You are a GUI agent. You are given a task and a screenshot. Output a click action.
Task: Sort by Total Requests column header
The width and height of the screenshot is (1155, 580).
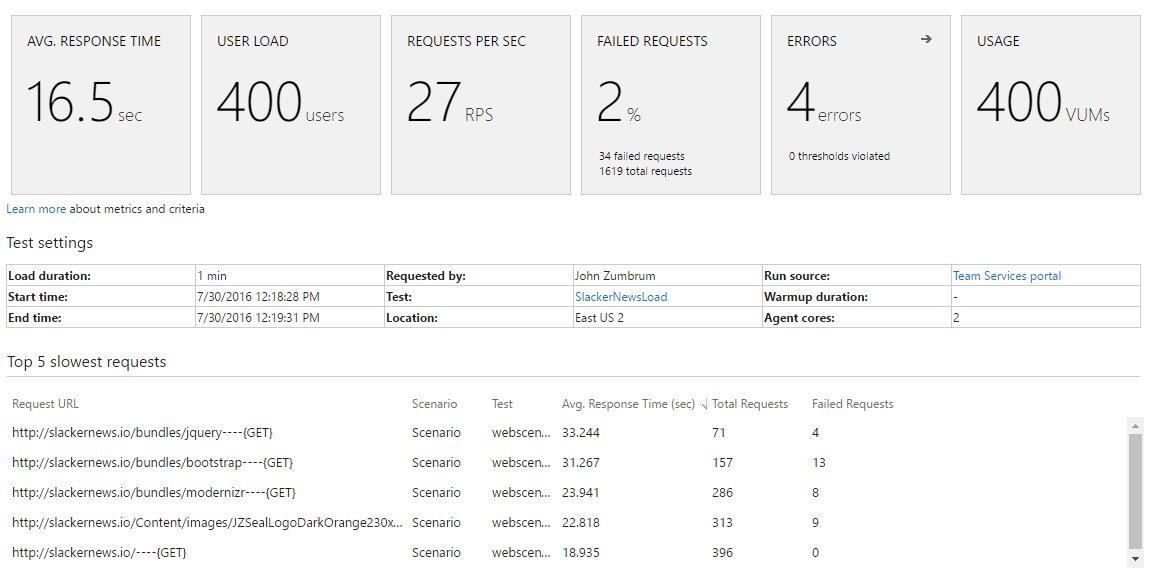tap(750, 404)
